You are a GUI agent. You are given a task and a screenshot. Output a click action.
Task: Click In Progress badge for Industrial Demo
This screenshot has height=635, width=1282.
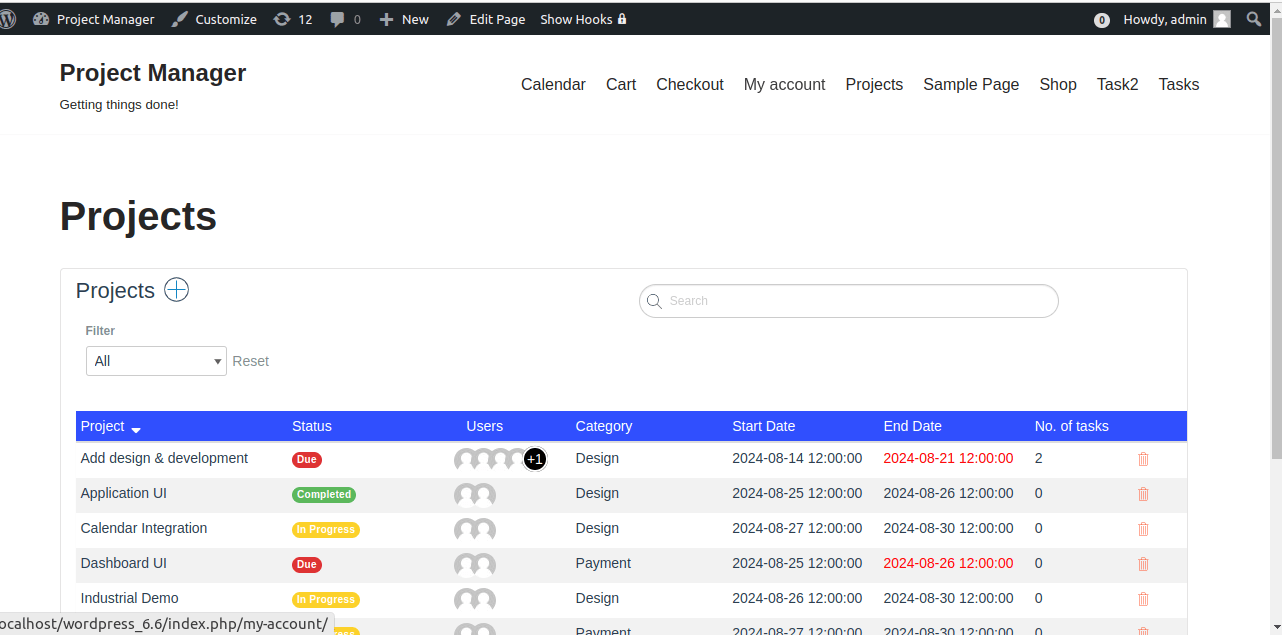326,600
